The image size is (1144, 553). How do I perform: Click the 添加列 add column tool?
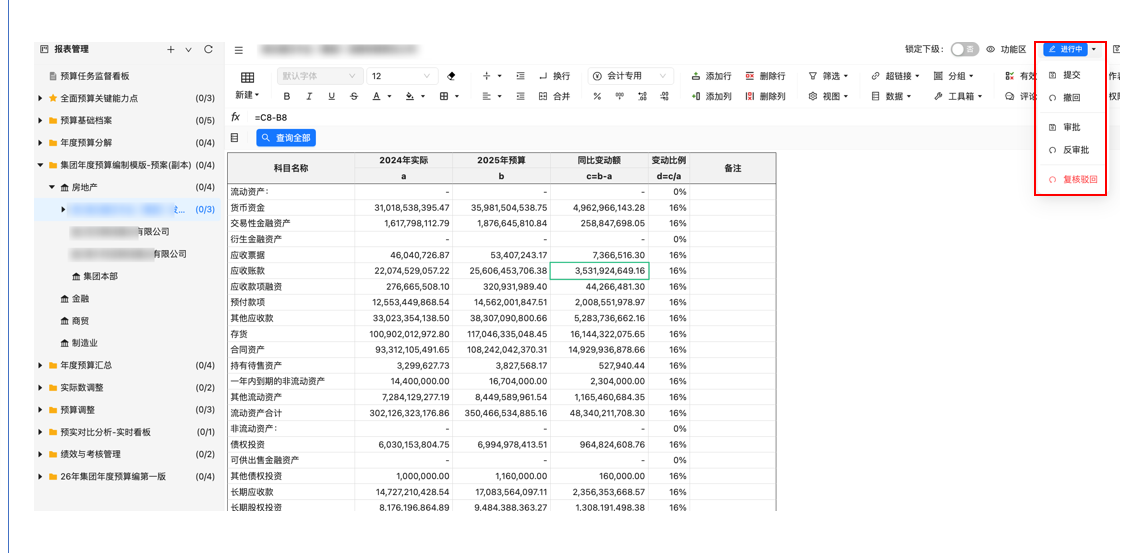[x=711, y=96]
